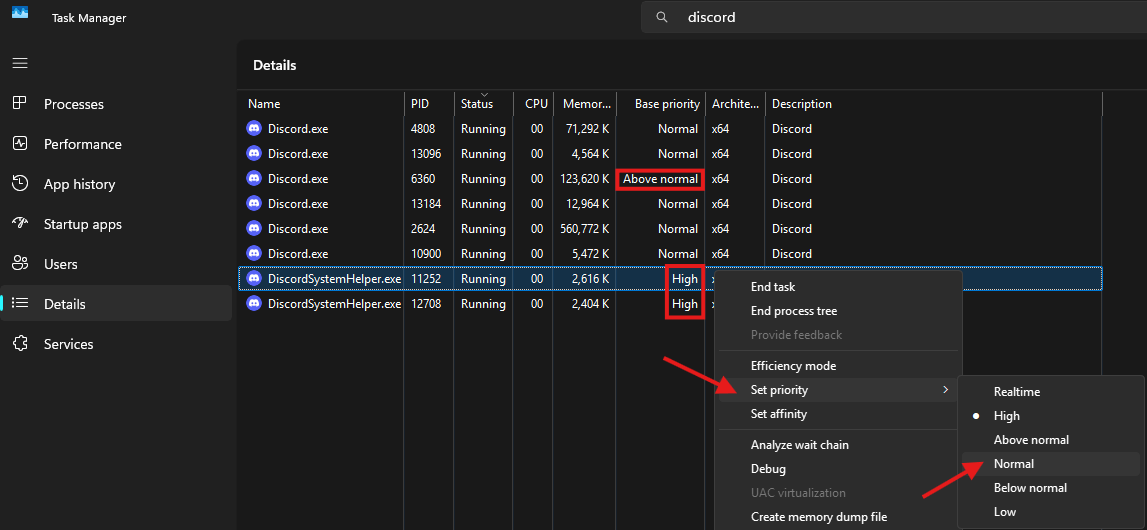
Task: Choose Create memory dump file
Action: point(838,517)
